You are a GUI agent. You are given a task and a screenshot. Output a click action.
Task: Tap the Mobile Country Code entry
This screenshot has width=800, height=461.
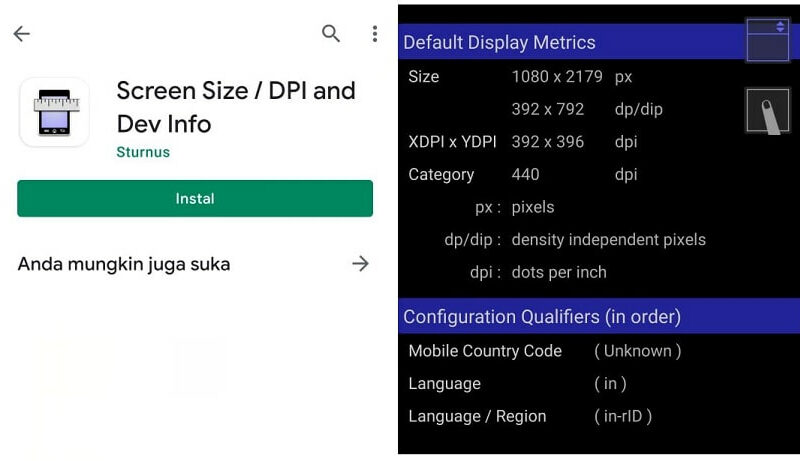tap(545, 351)
